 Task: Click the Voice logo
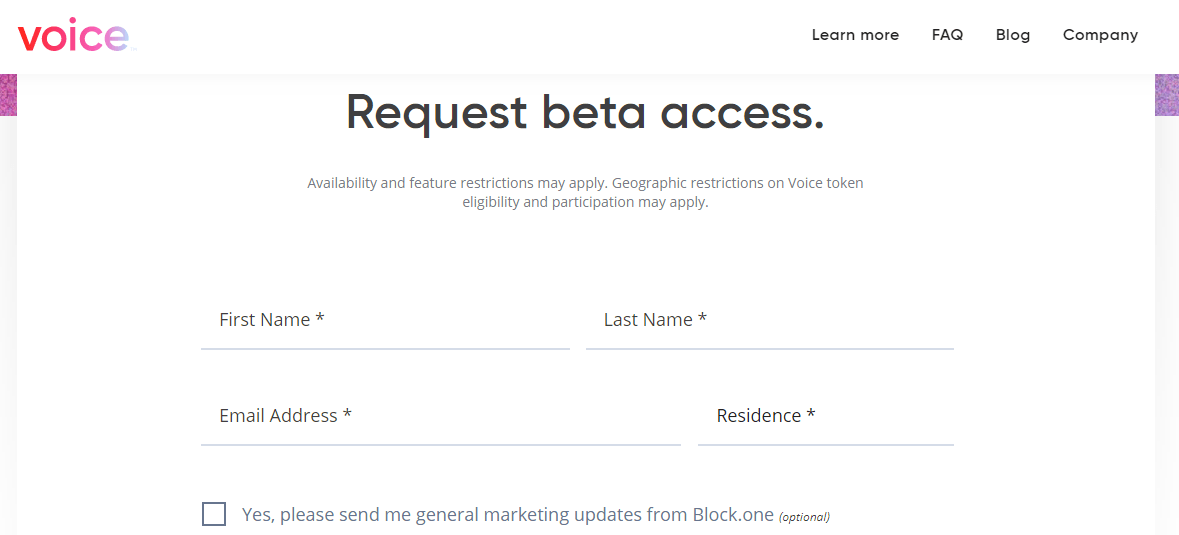[74, 36]
